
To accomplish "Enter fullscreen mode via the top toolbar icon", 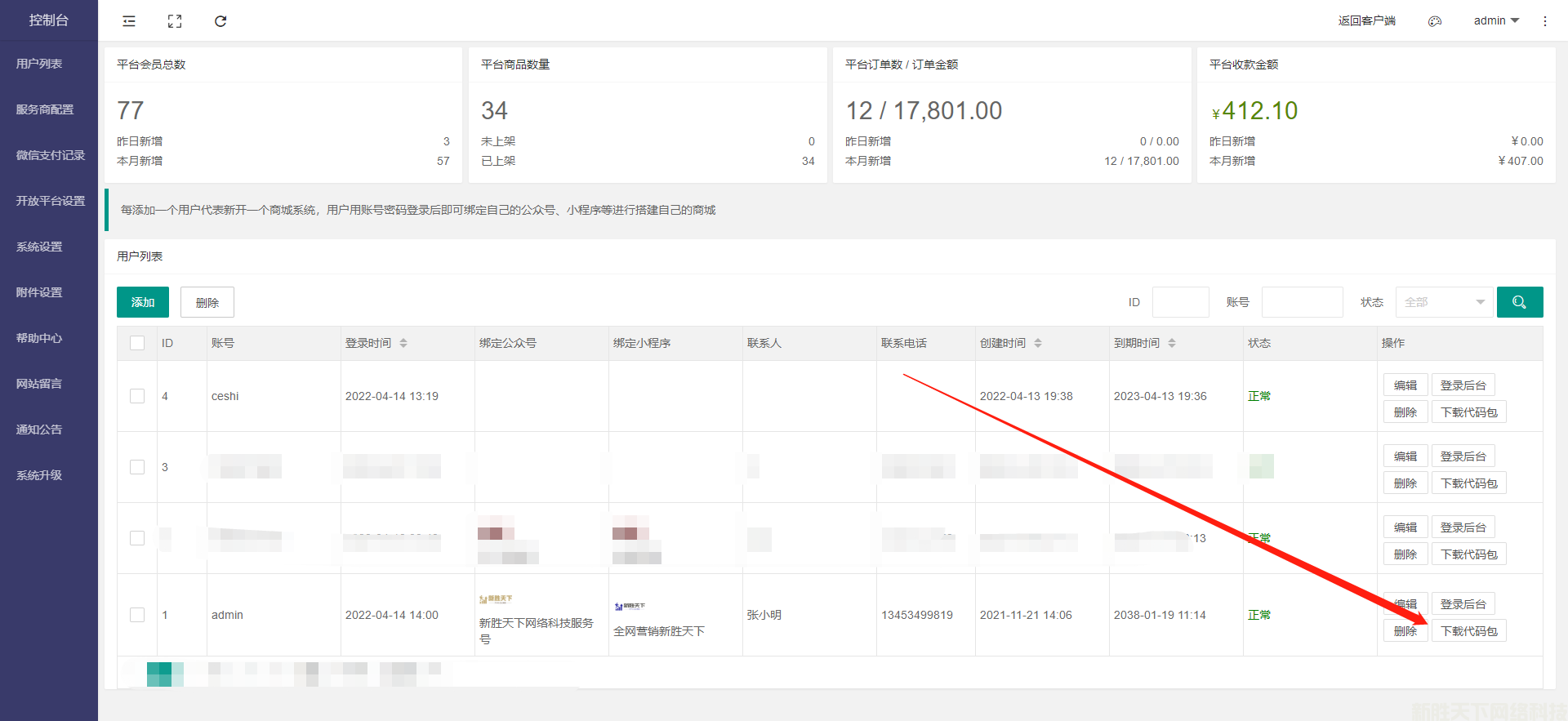I will [175, 21].
